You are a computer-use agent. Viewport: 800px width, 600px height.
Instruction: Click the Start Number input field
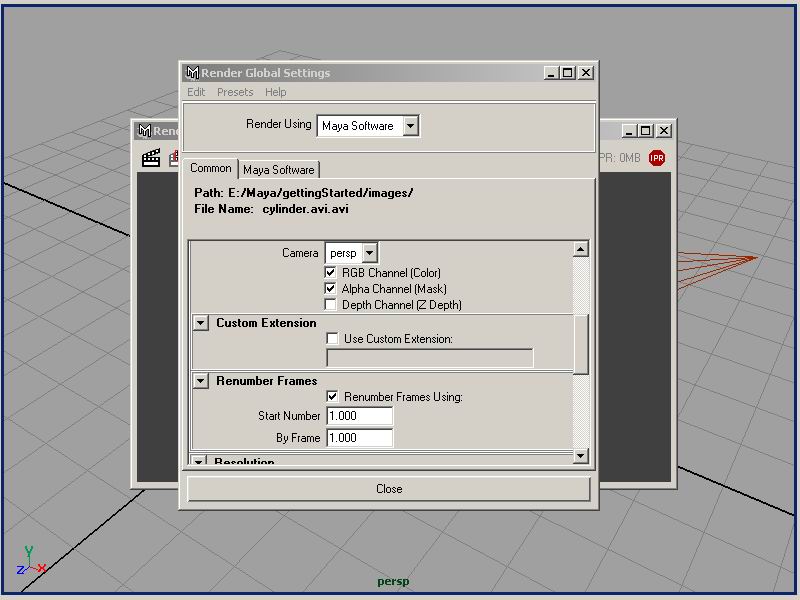[360, 416]
